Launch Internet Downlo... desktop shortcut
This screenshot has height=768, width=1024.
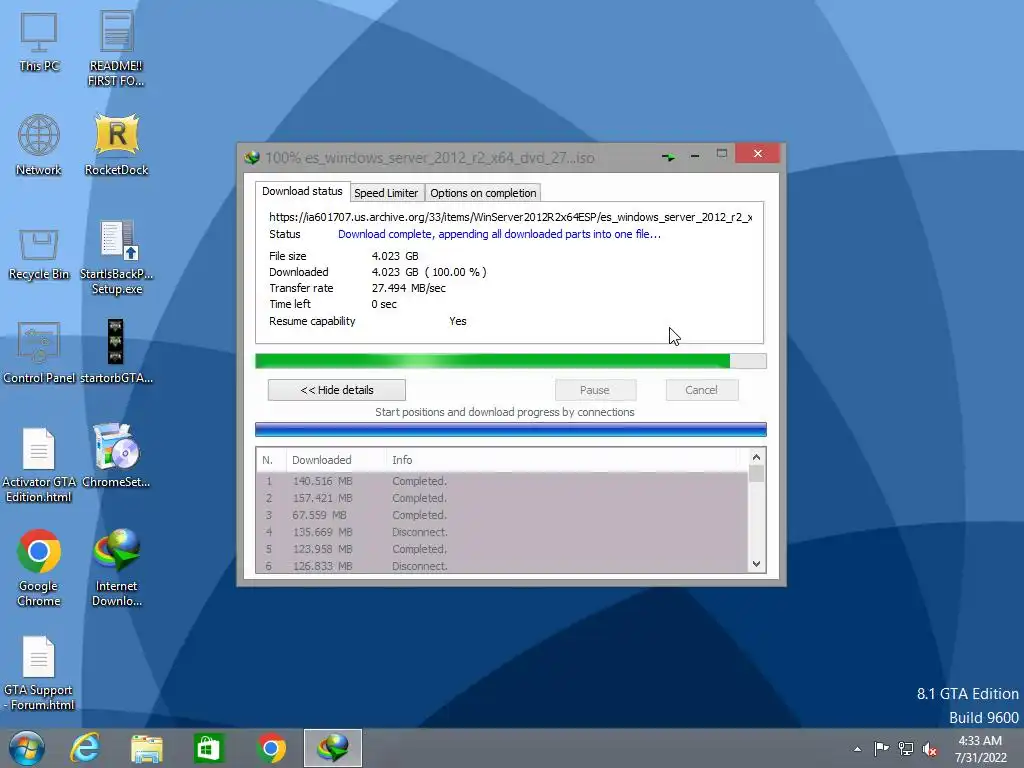(116, 568)
